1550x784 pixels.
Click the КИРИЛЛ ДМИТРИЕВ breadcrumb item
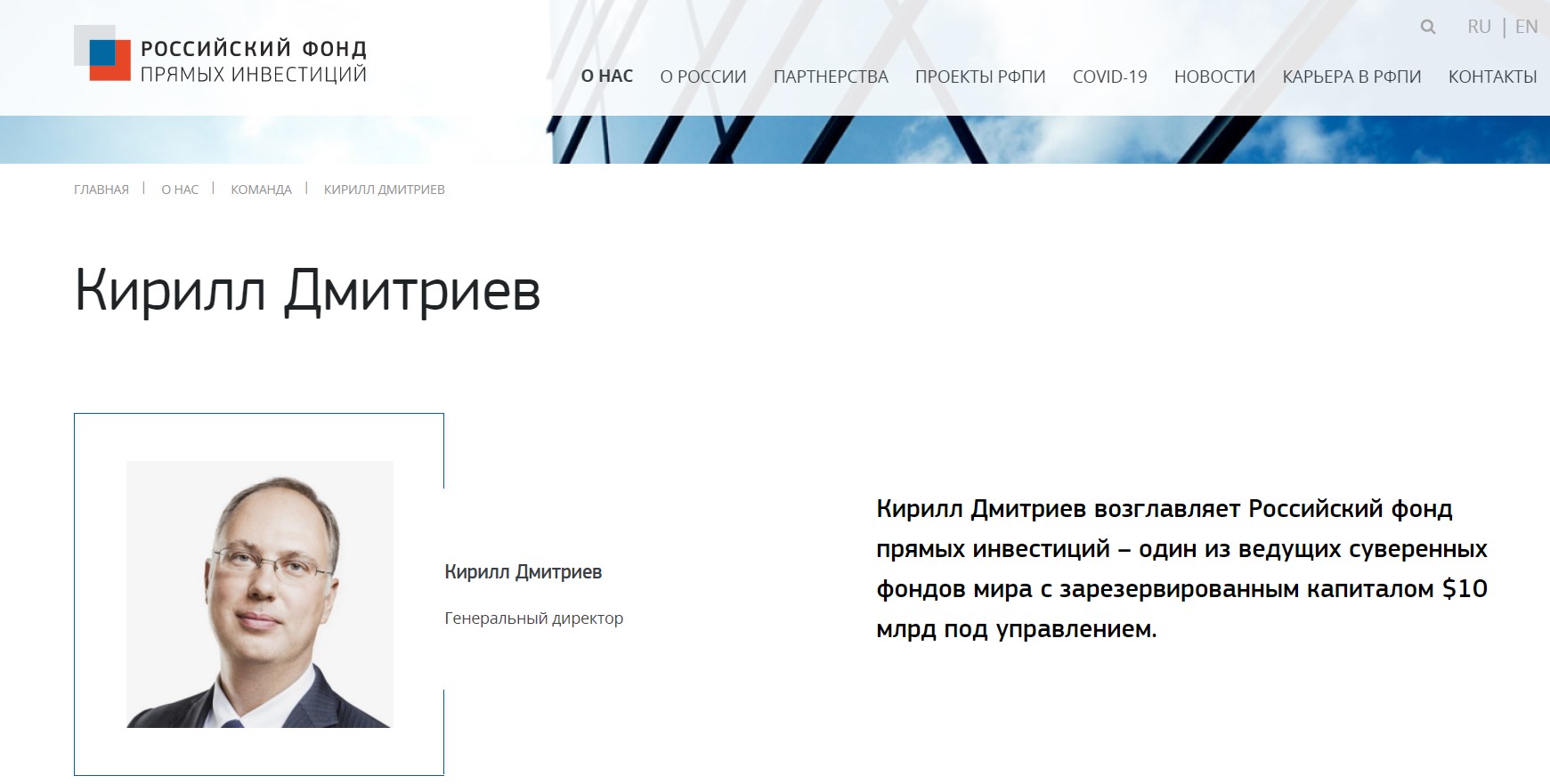pos(384,190)
